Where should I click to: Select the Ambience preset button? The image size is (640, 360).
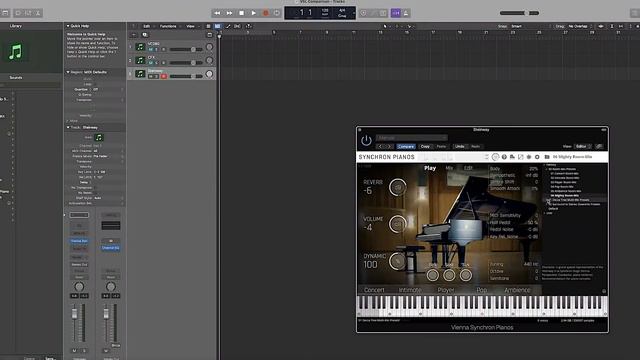[x=517, y=290]
